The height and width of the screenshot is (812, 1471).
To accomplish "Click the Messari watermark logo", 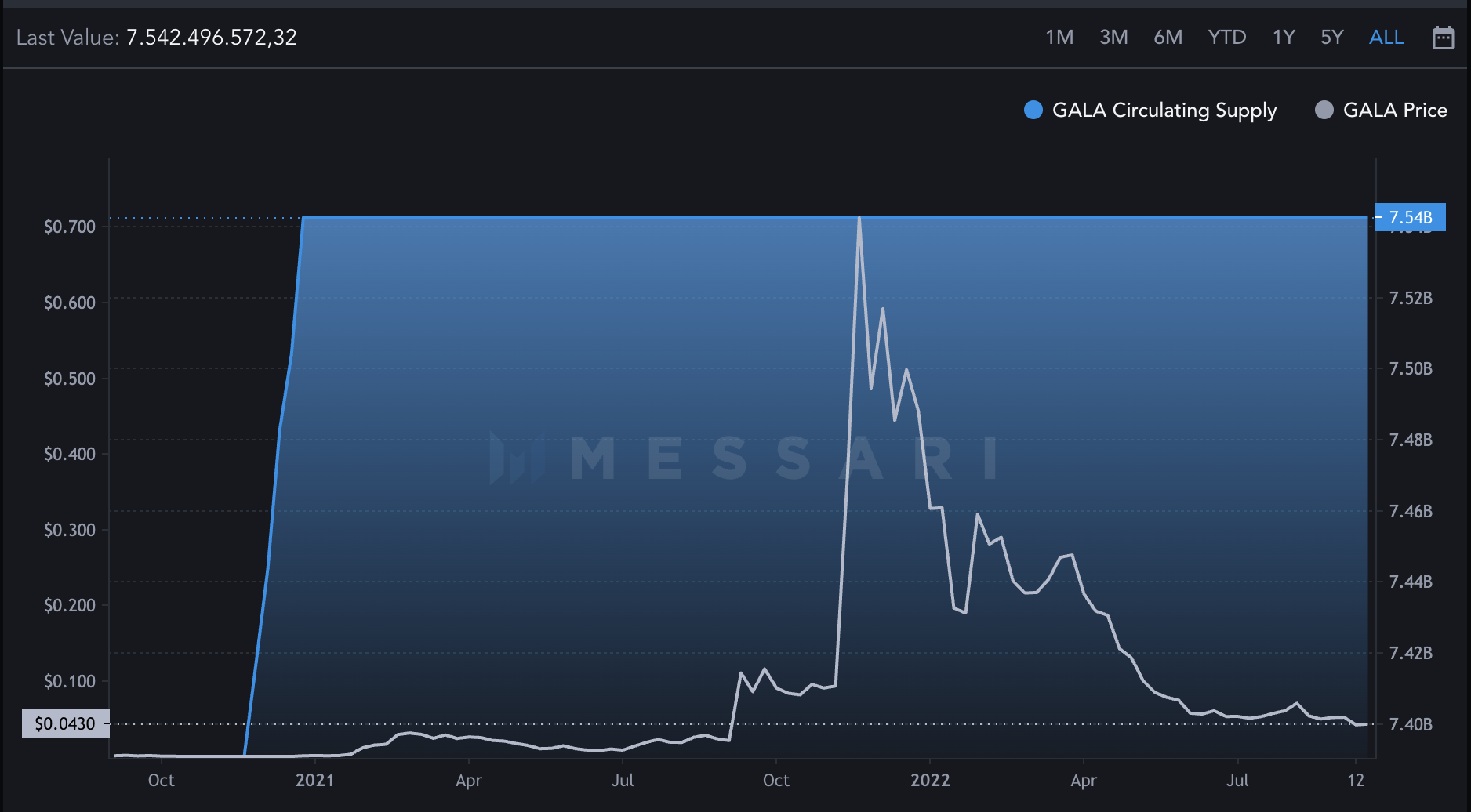I will (517, 458).
